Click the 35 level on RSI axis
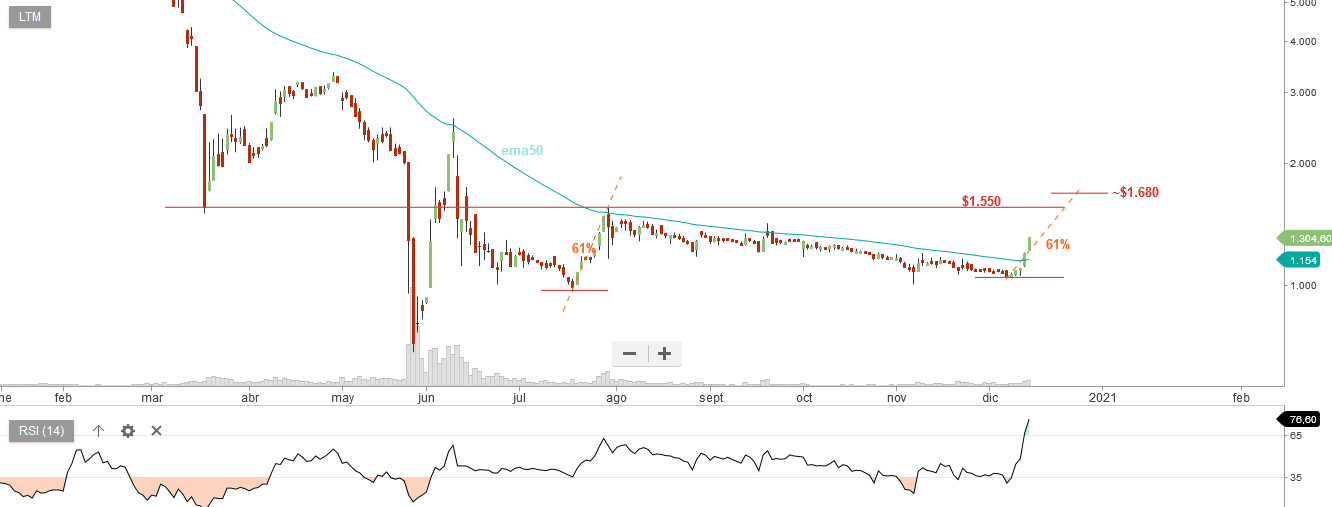The height and width of the screenshot is (507, 1332). [1295, 477]
